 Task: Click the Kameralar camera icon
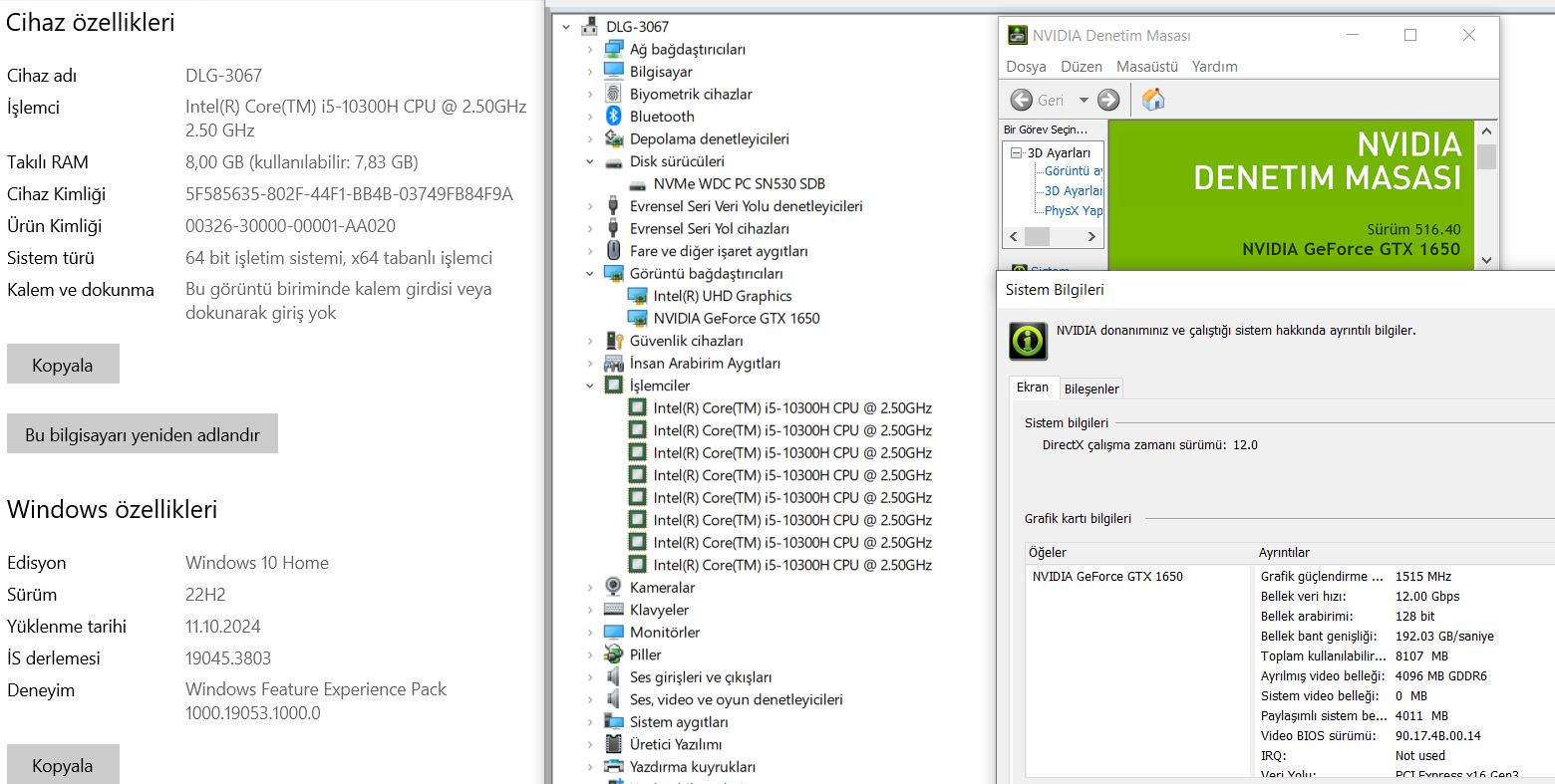pos(613,587)
